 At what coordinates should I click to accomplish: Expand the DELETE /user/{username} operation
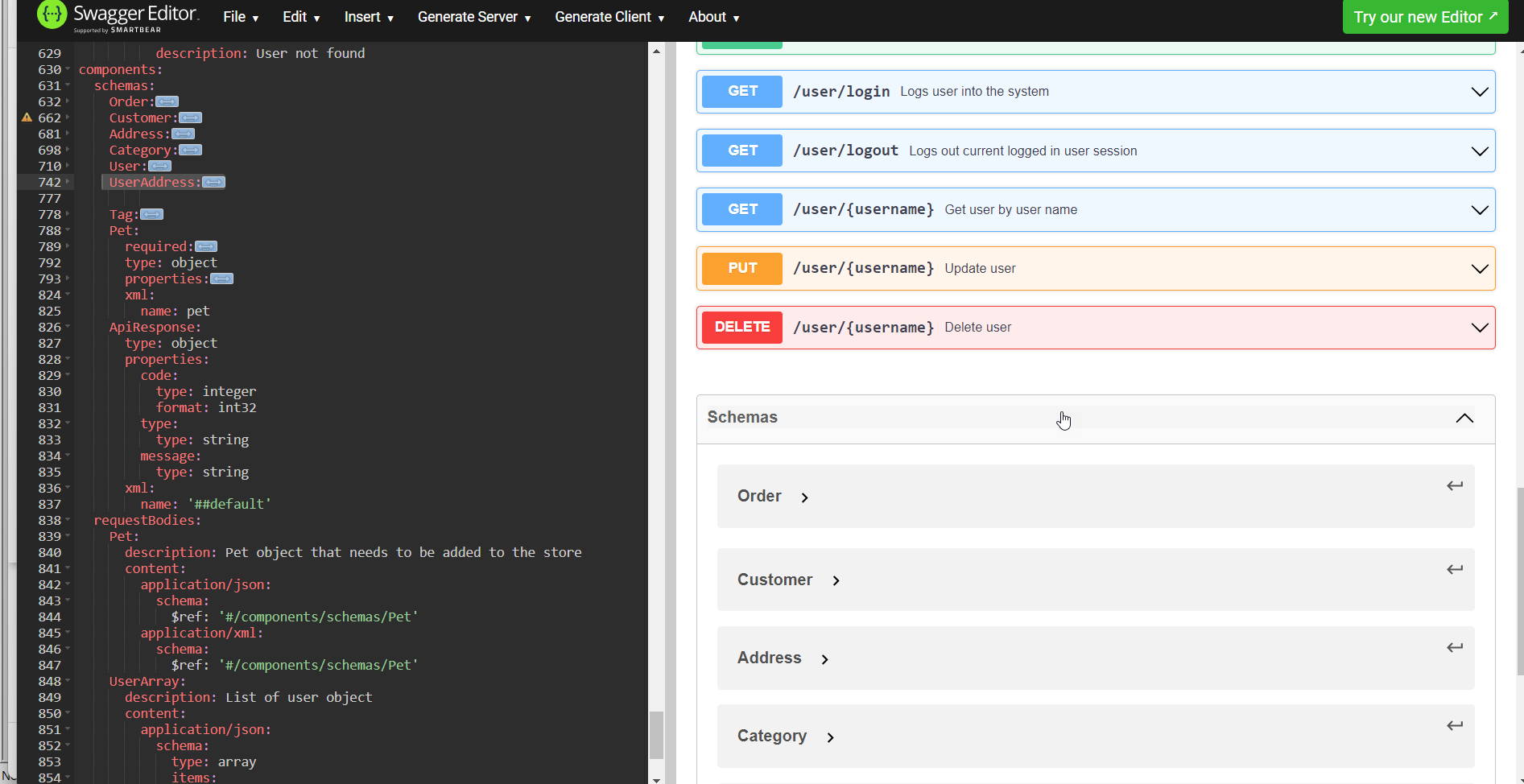(x=1480, y=327)
